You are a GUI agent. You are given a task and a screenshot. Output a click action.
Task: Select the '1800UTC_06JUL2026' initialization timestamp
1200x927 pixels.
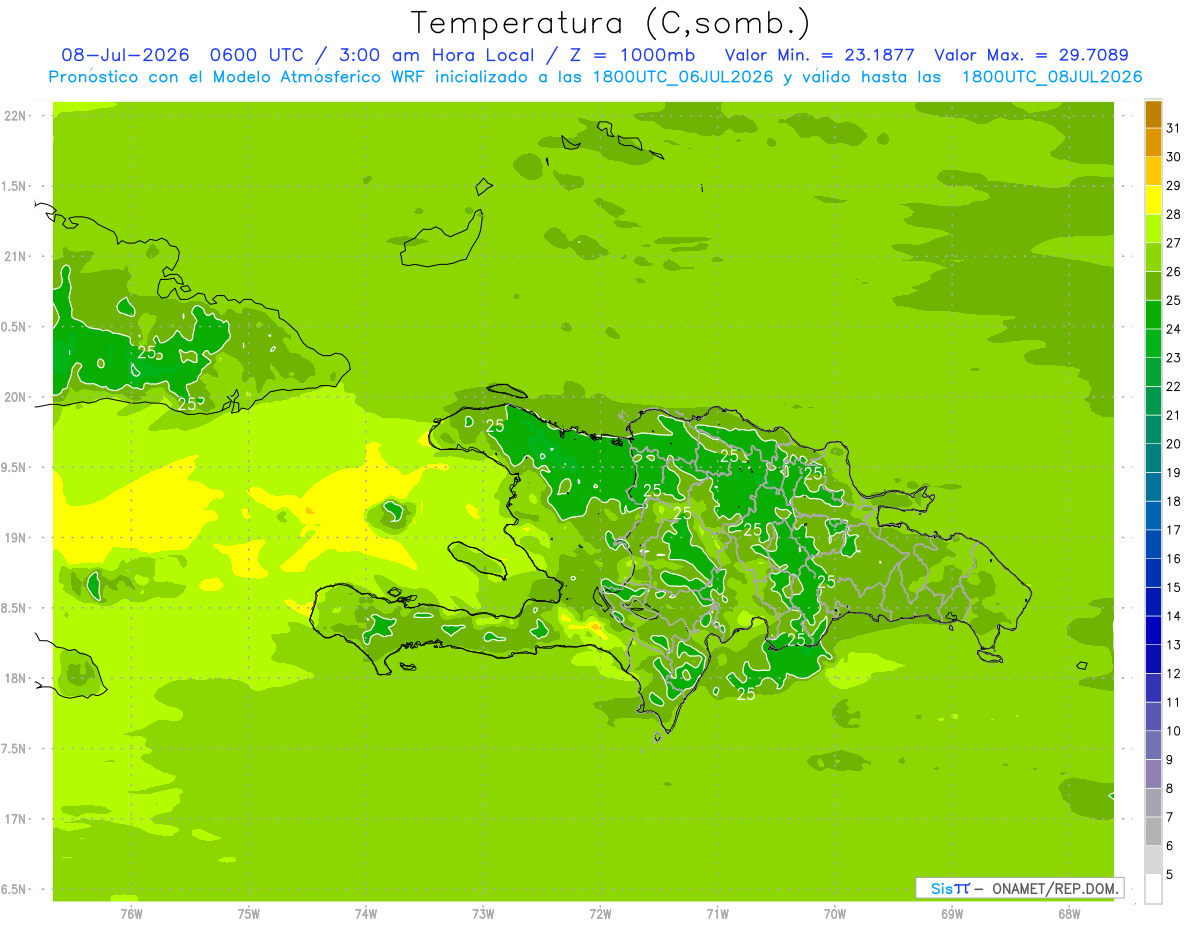coord(682,77)
